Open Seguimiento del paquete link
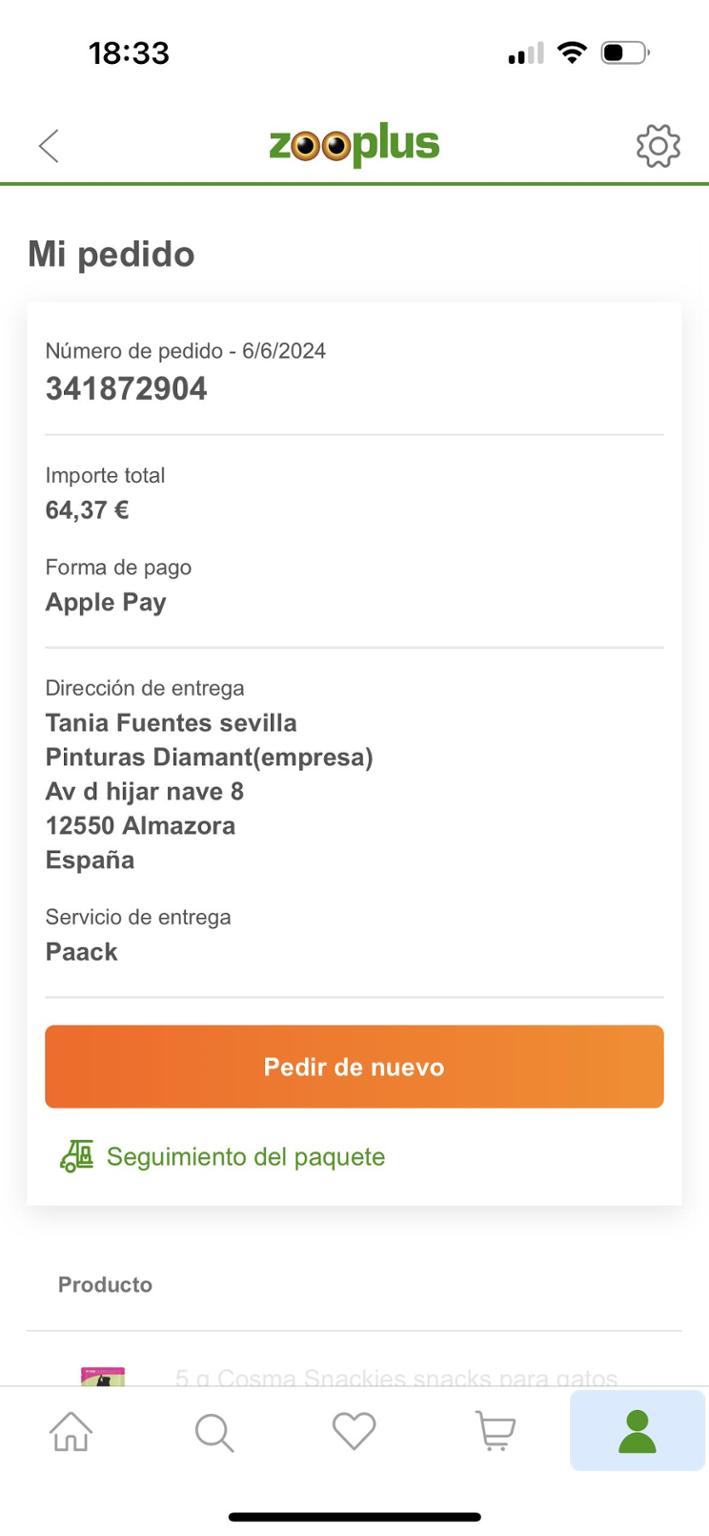Screen dimensions: 709x1536 pyautogui.click(x=245, y=1157)
